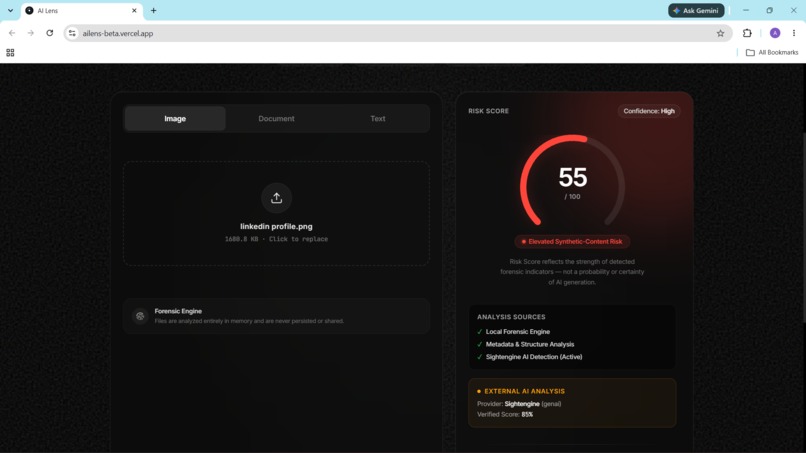Click Sightengine AI Detection (Active) entry
The height and width of the screenshot is (453, 806).
point(534,357)
